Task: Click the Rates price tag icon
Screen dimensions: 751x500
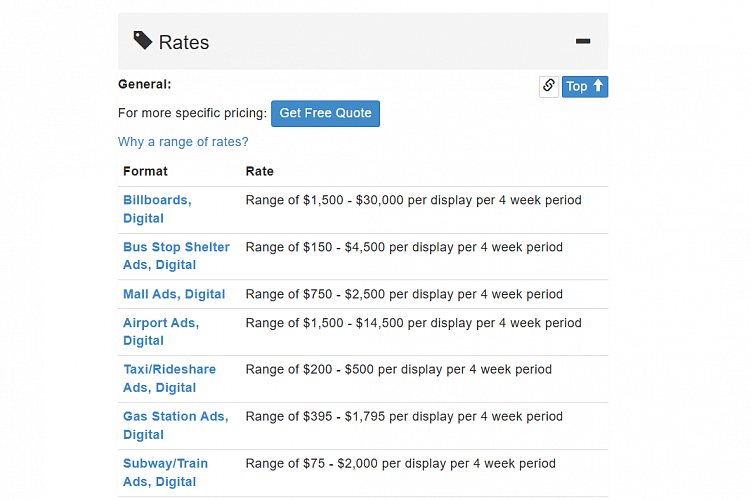Action: click(x=143, y=40)
